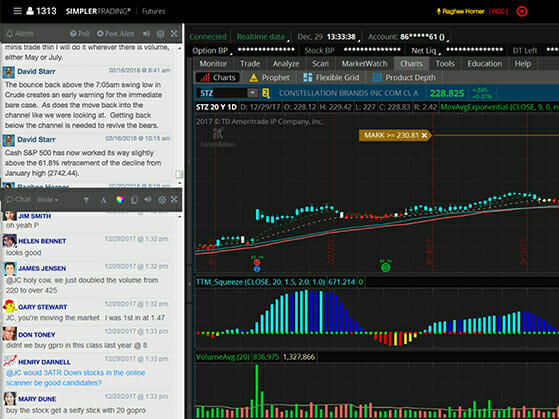Open the Education tab

(x=484, y=63)
